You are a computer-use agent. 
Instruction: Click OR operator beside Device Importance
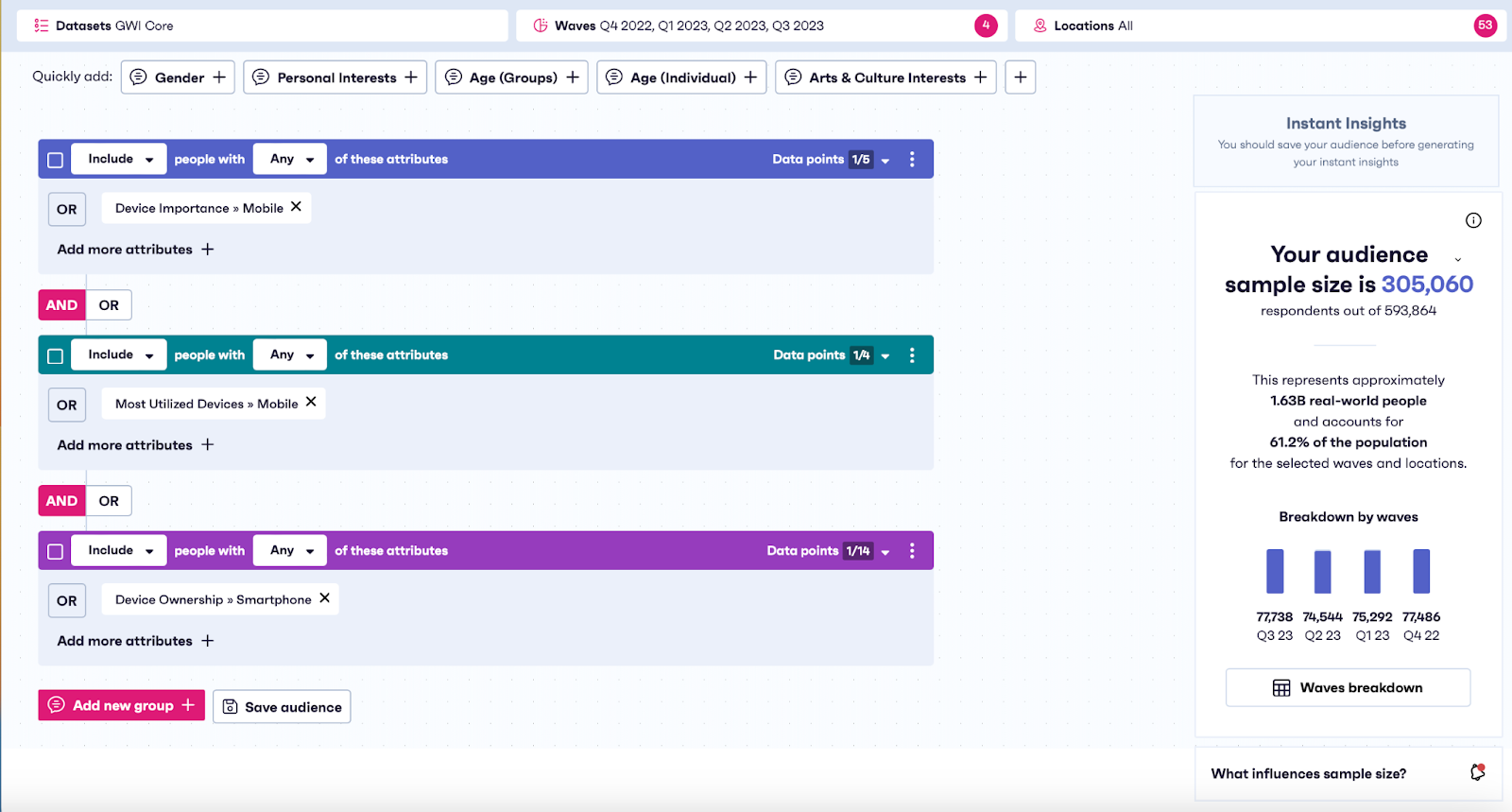tap(67, 209)
